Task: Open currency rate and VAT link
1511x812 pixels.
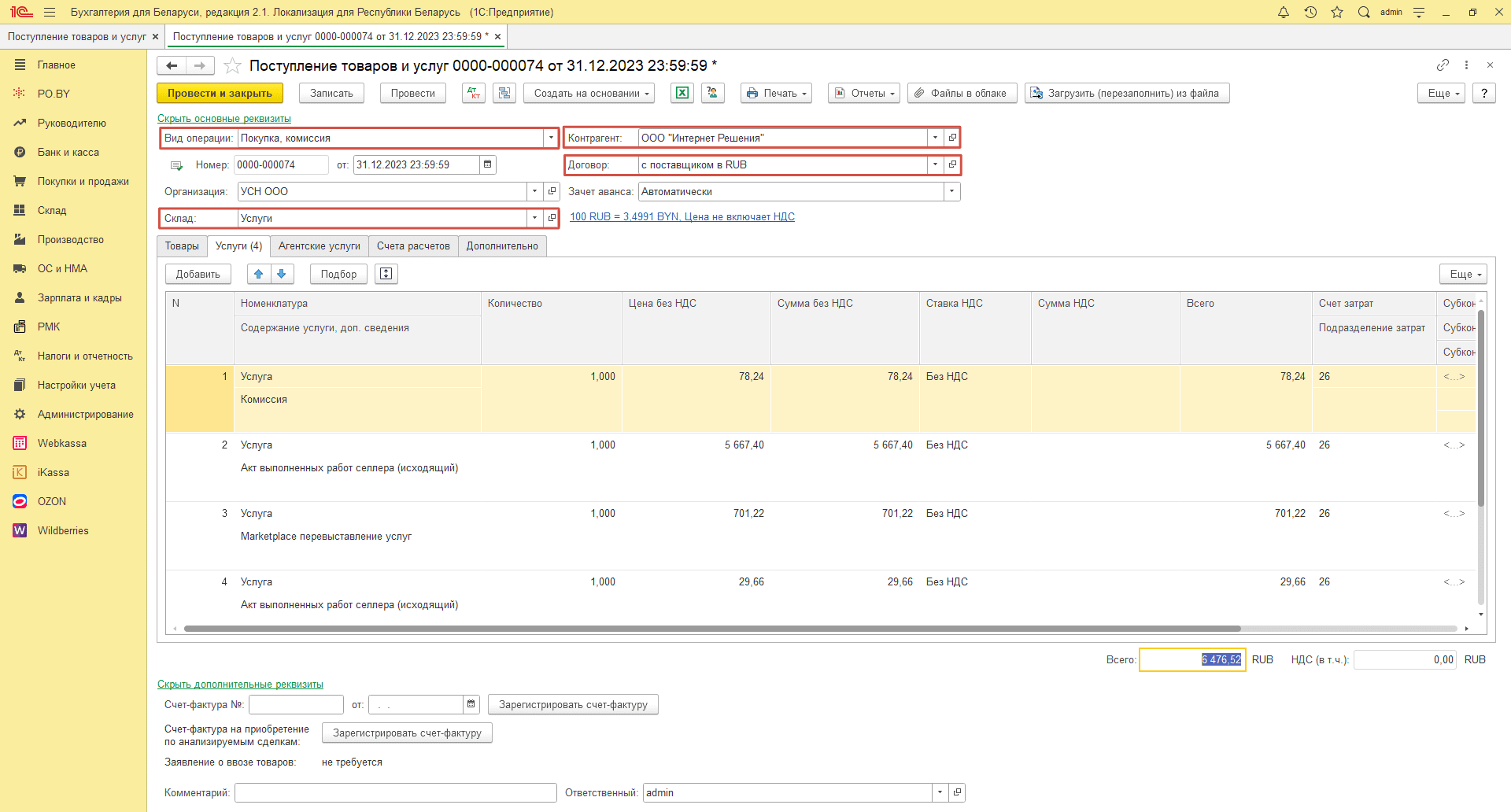Action: (x=682, y=217)
